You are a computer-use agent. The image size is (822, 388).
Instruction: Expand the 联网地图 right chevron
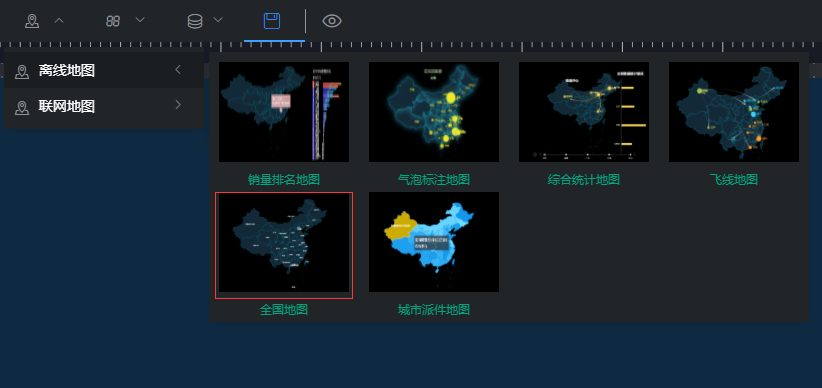178,105
